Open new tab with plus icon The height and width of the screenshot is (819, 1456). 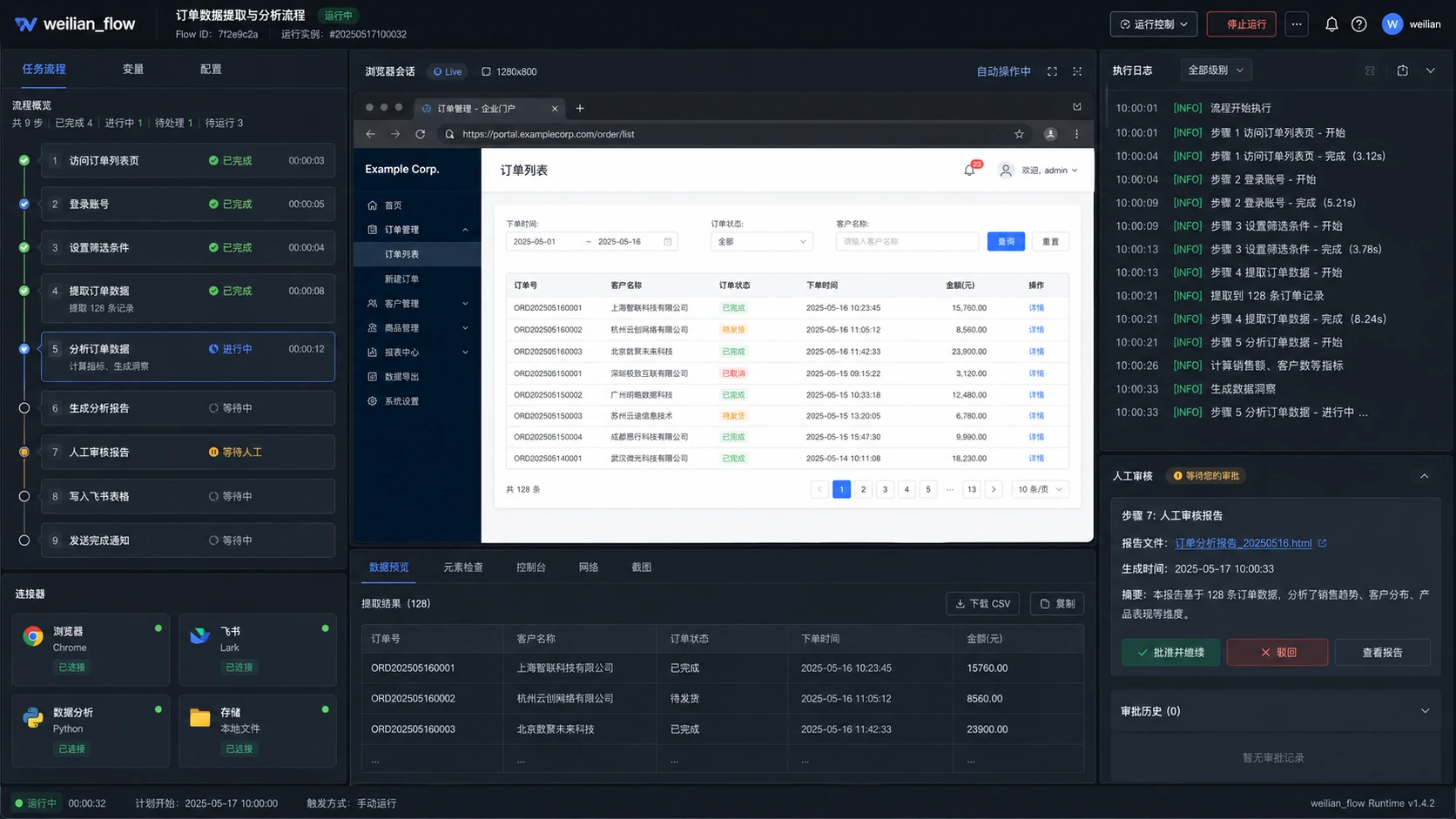580,108
